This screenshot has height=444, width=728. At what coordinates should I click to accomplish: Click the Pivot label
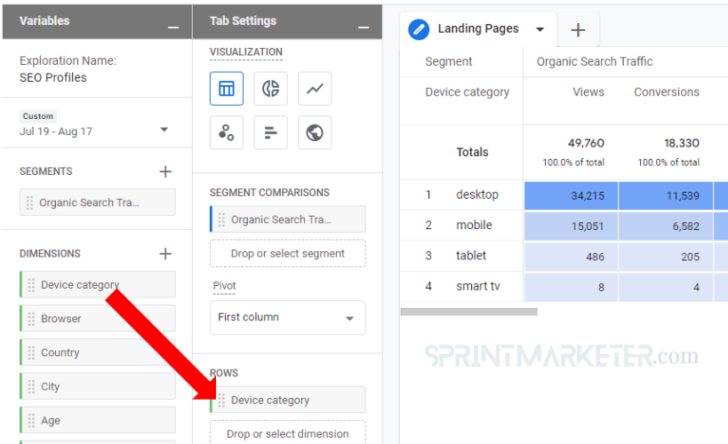pyautogui.click(x=224, y=286)
